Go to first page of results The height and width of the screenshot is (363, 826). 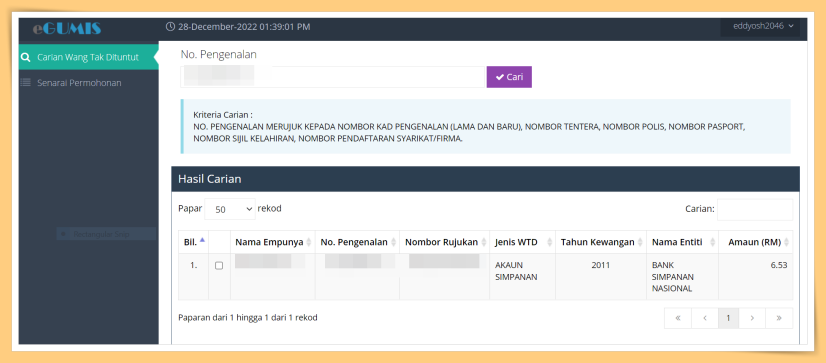click(678, 318)
